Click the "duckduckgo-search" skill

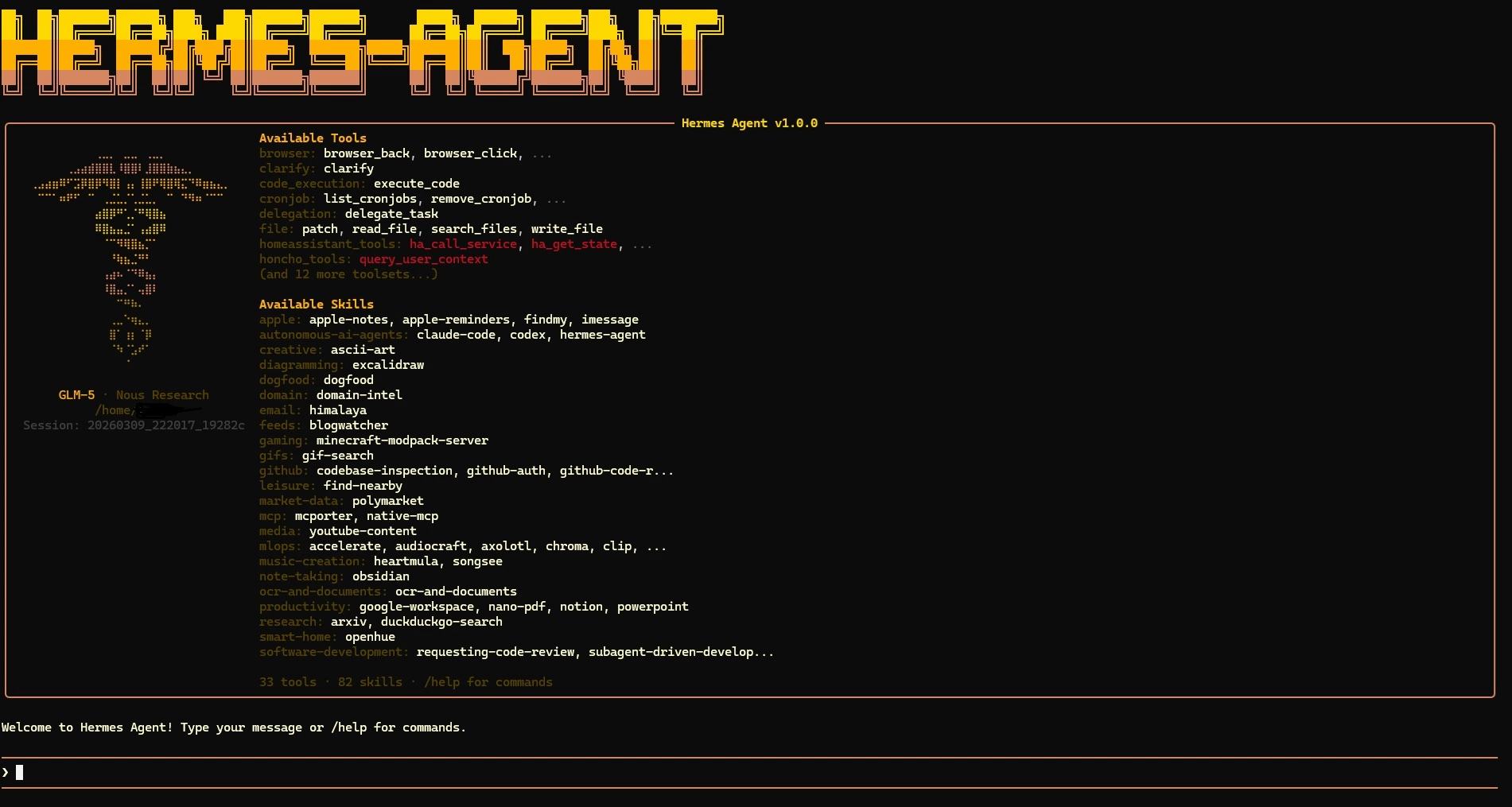click(441, 622)
